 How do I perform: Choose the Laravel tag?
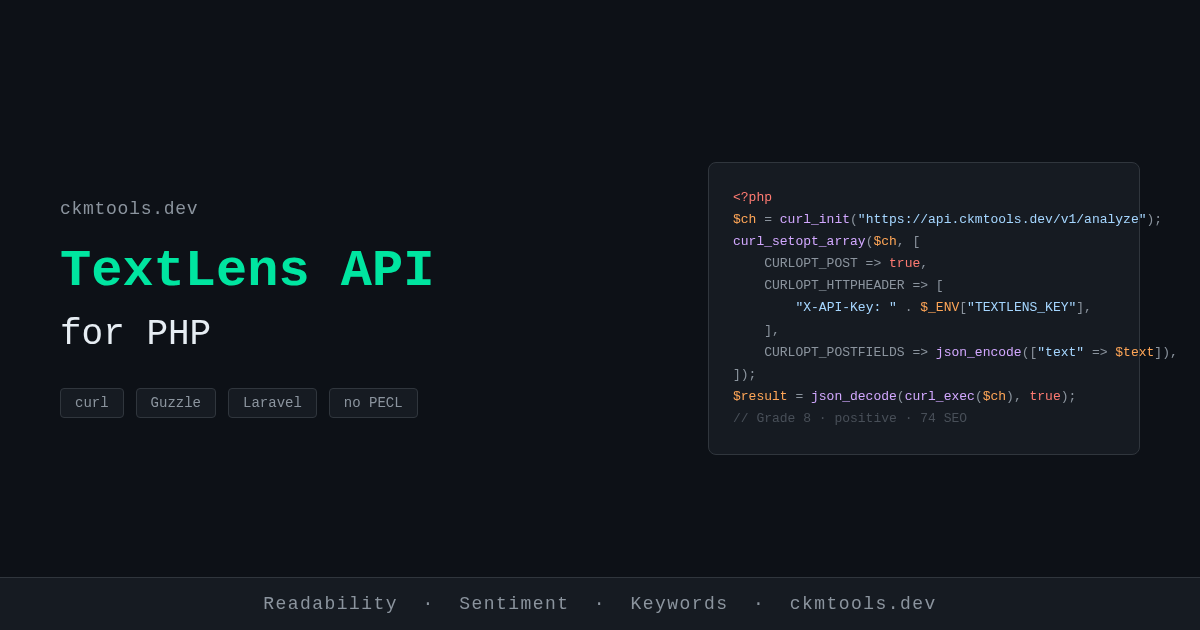pos(272,403)
